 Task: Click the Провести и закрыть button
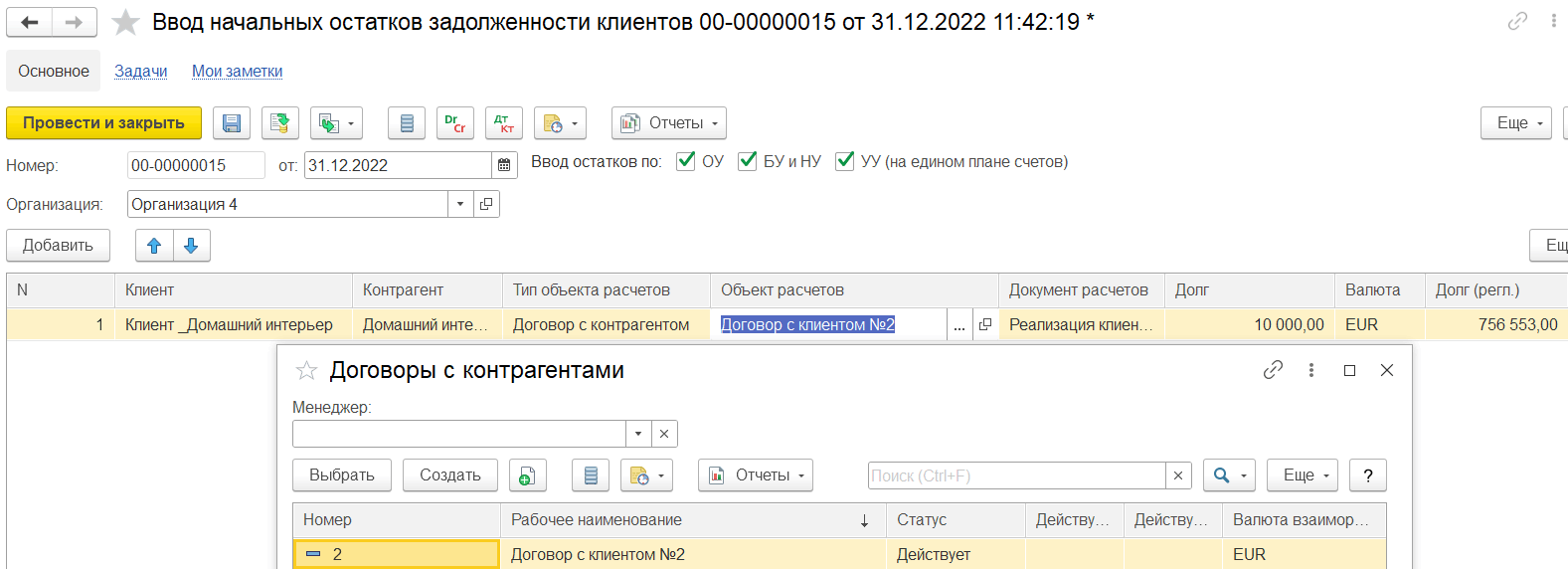click(104, 123)
